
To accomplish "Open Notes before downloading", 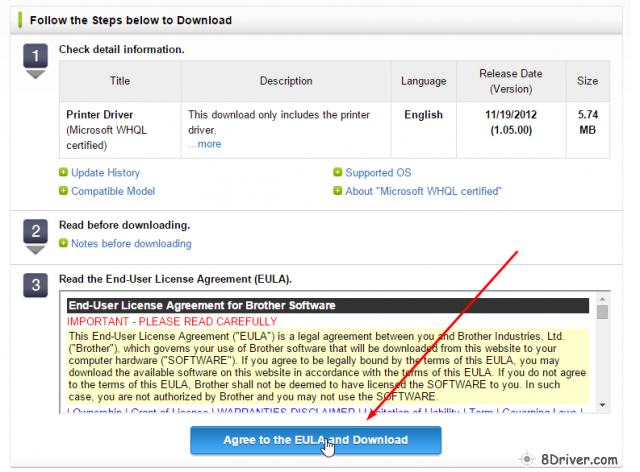I will (x=131, y=244).
